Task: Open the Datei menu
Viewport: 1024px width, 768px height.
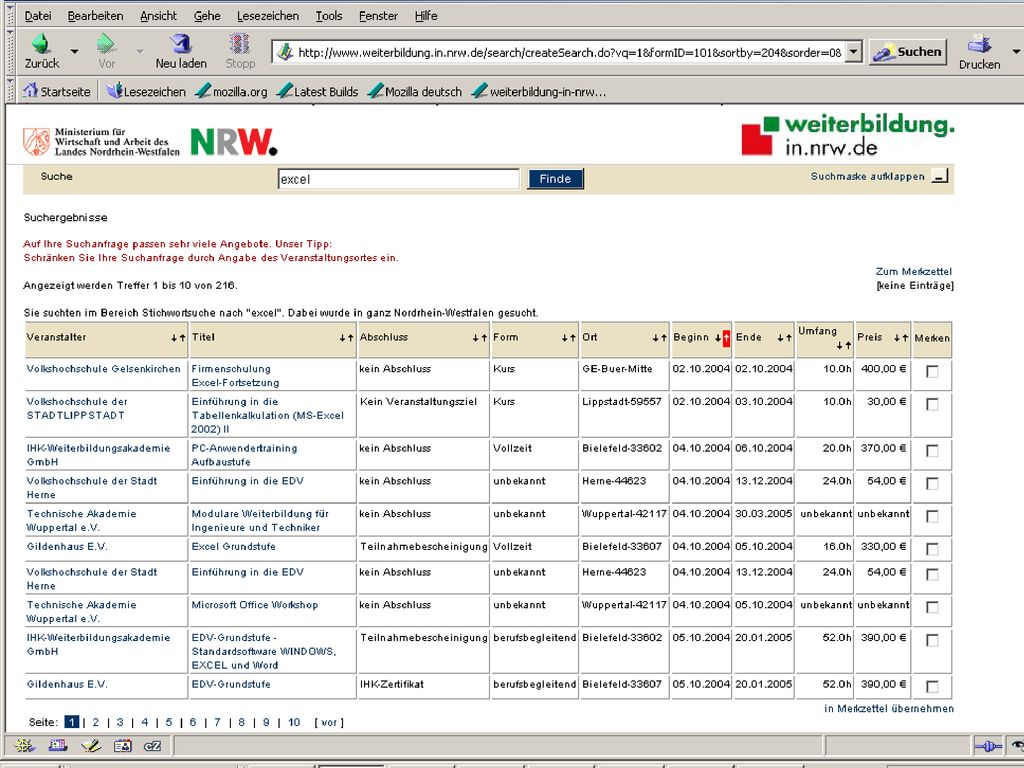Action: tap(38, 16)
